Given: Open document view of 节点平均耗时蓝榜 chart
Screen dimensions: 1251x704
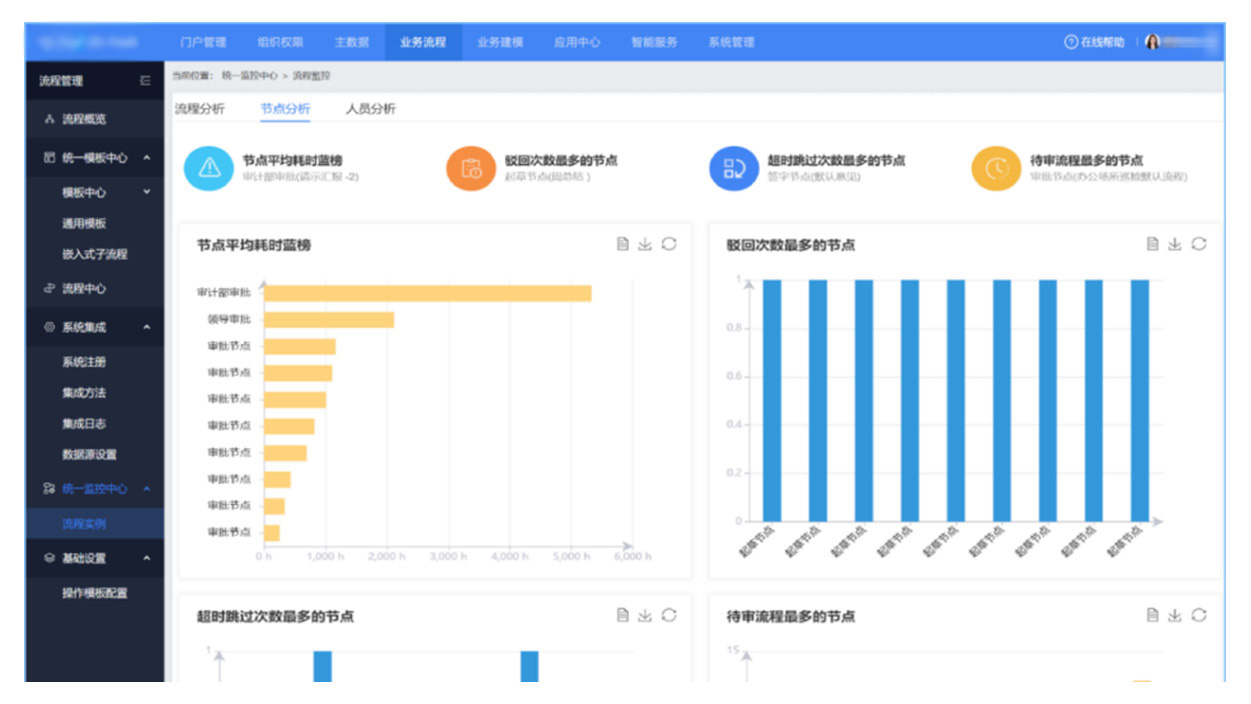Looking at the screenshot, I should (x=622, y=244).
